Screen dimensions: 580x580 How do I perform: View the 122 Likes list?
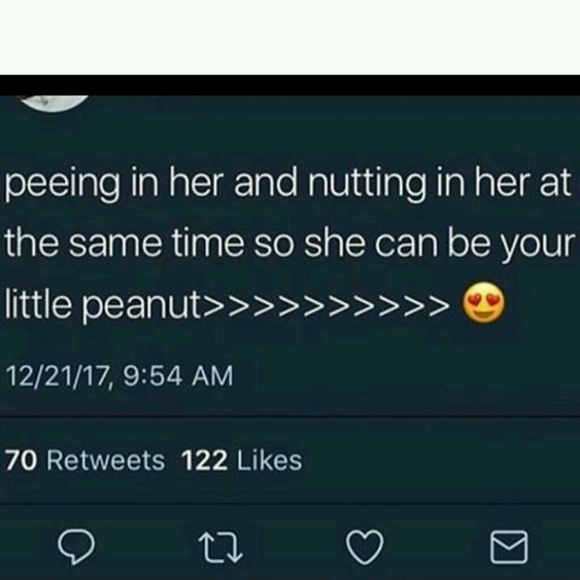click(242, 461)
